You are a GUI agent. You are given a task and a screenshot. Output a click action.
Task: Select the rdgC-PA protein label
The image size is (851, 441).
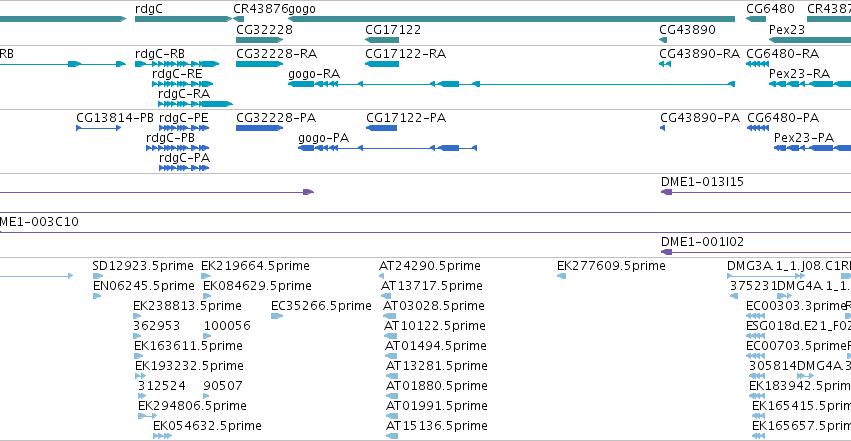(x=185, y=158)
